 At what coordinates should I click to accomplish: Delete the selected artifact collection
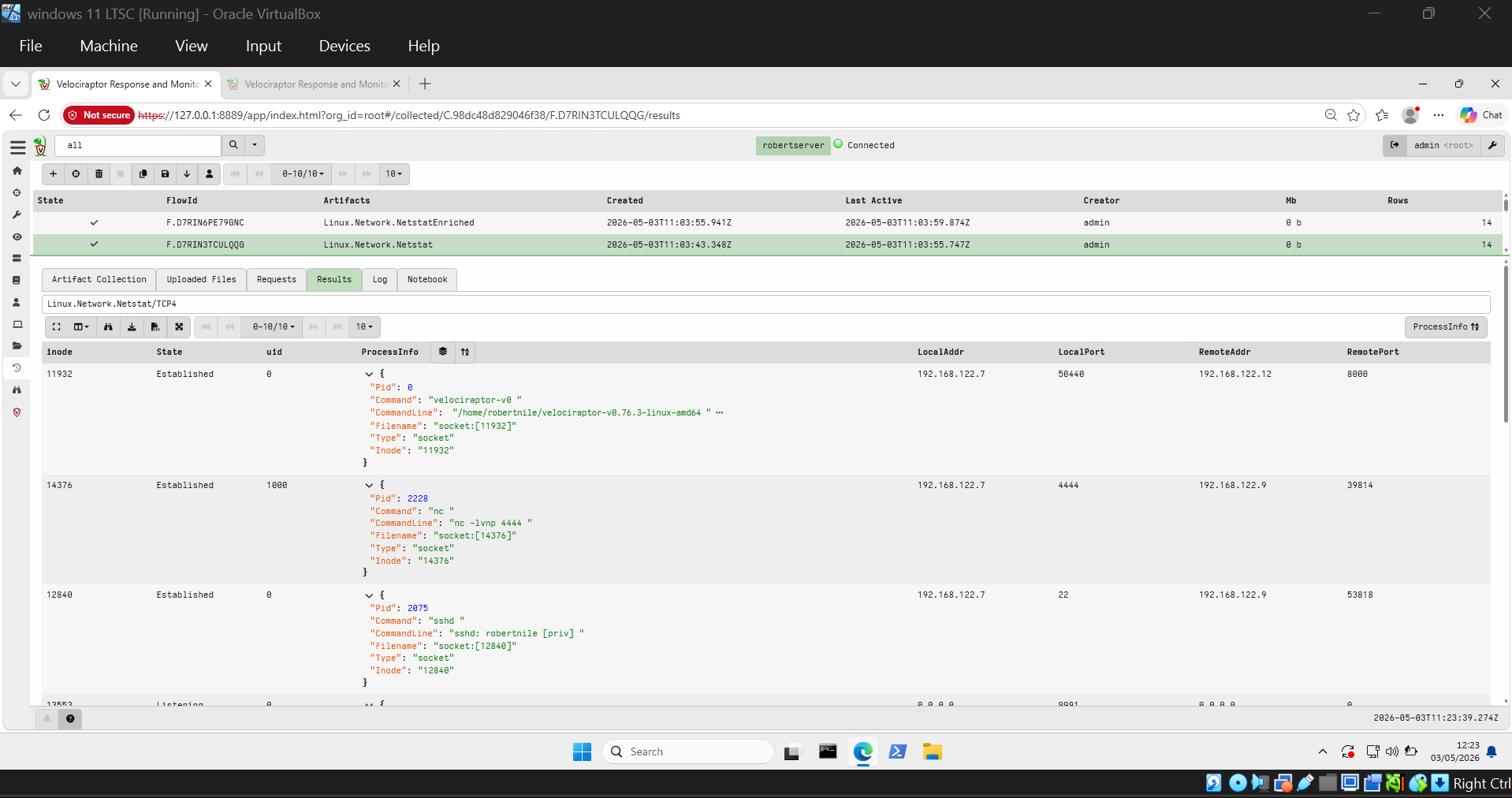pyautogui.click(x=99, y=173)
